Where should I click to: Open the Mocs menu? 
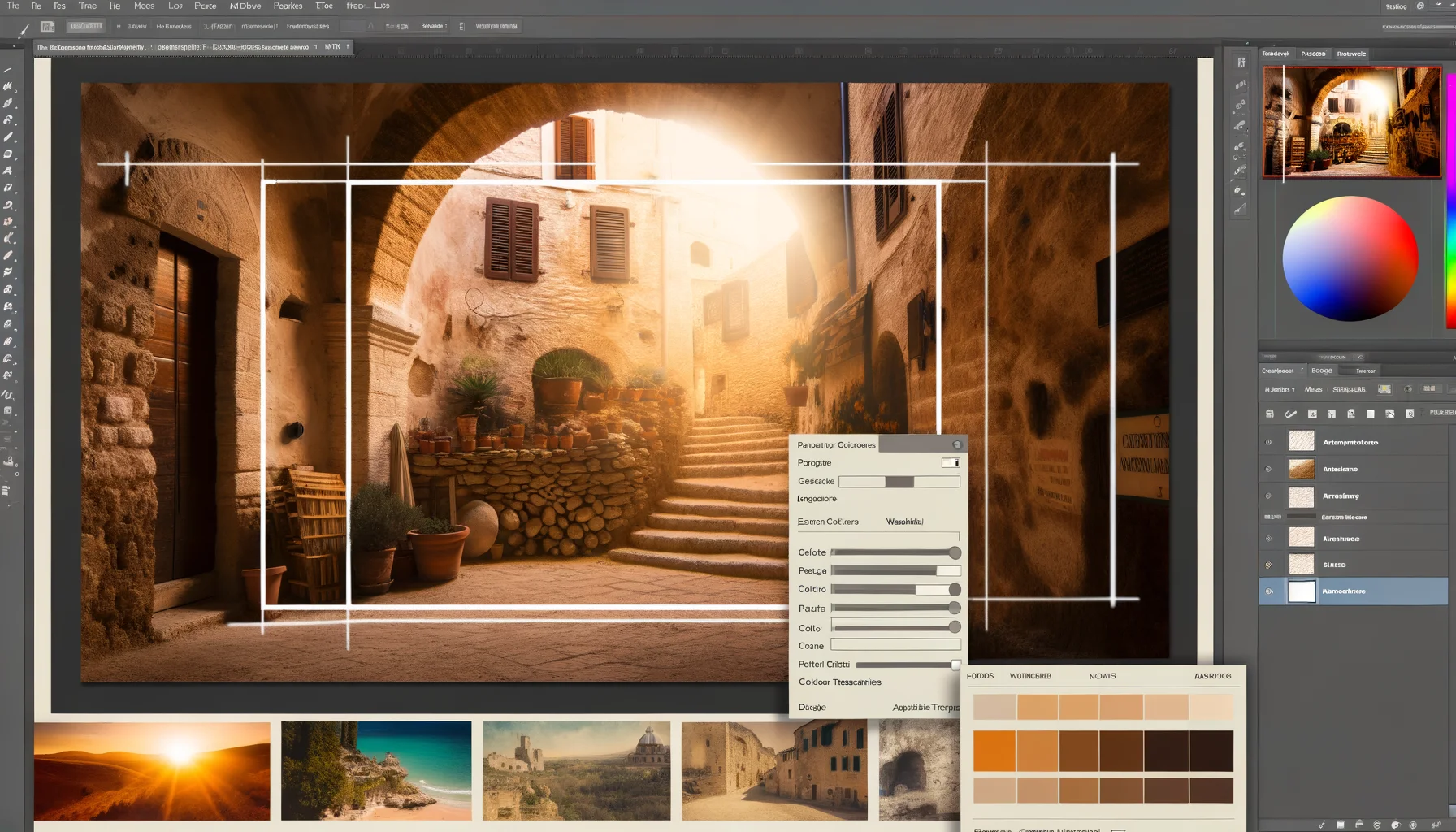click(x=144, y=6)
